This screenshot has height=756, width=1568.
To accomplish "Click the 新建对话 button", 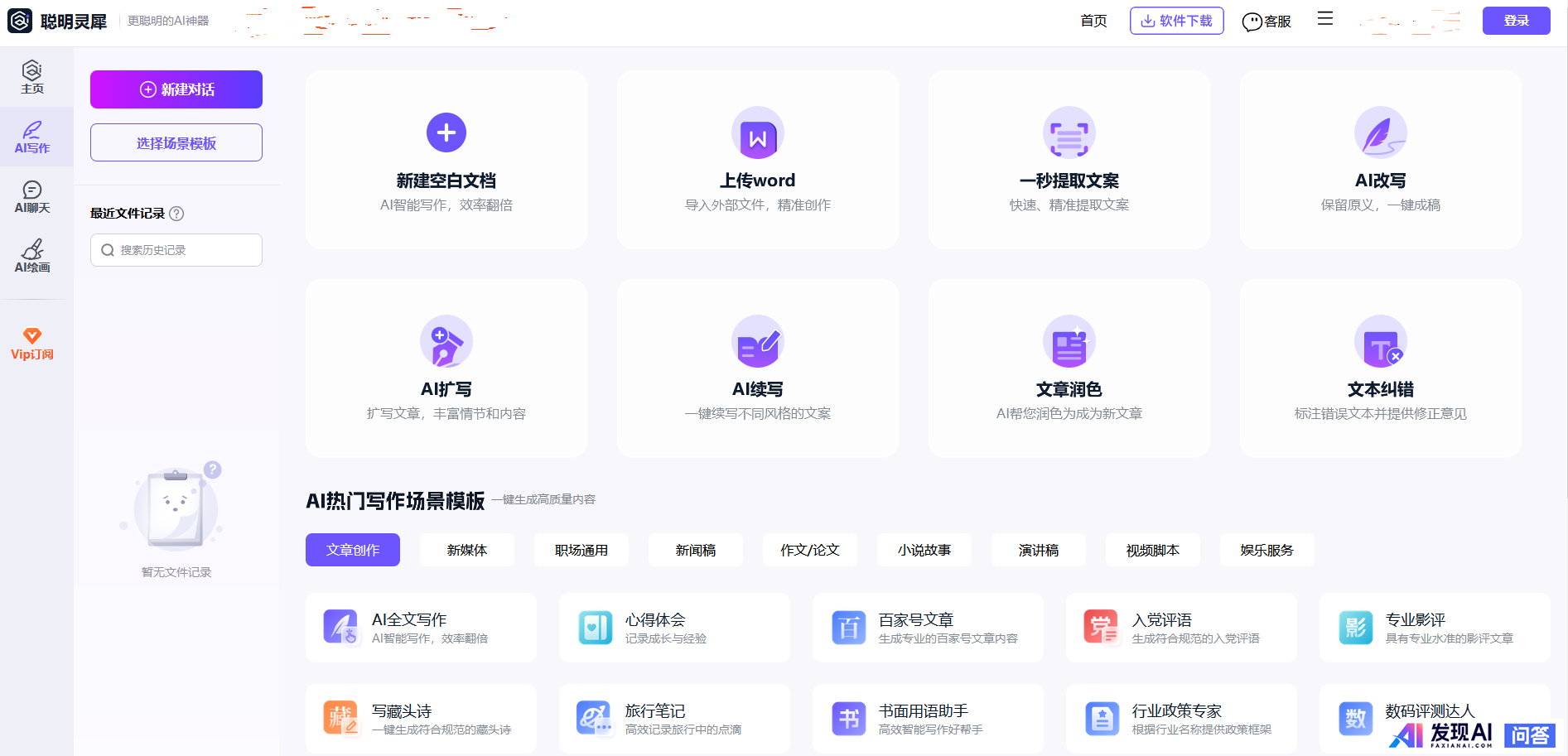I will (x=176, y=89).
